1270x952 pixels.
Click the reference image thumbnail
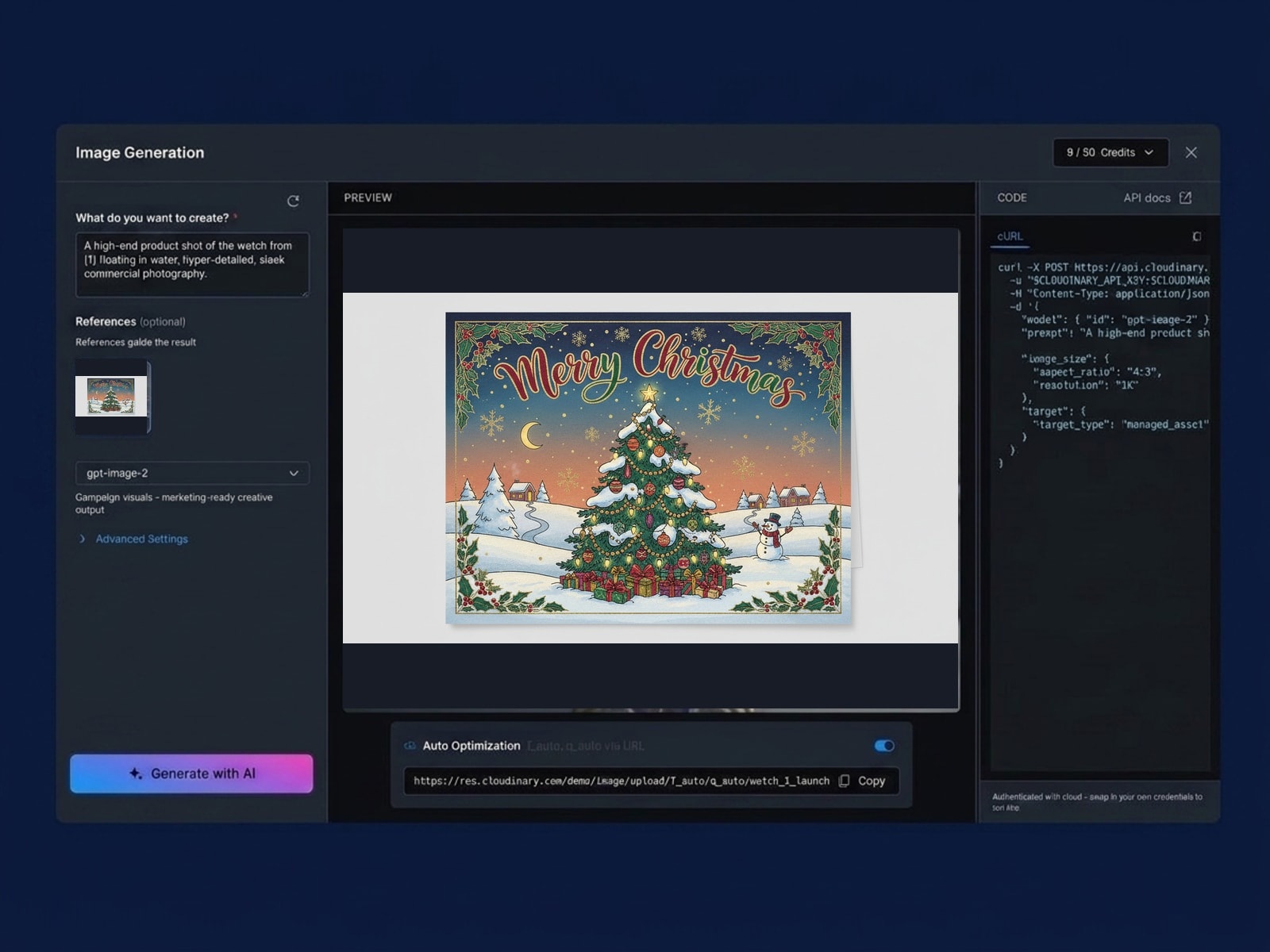pos(111,396)
